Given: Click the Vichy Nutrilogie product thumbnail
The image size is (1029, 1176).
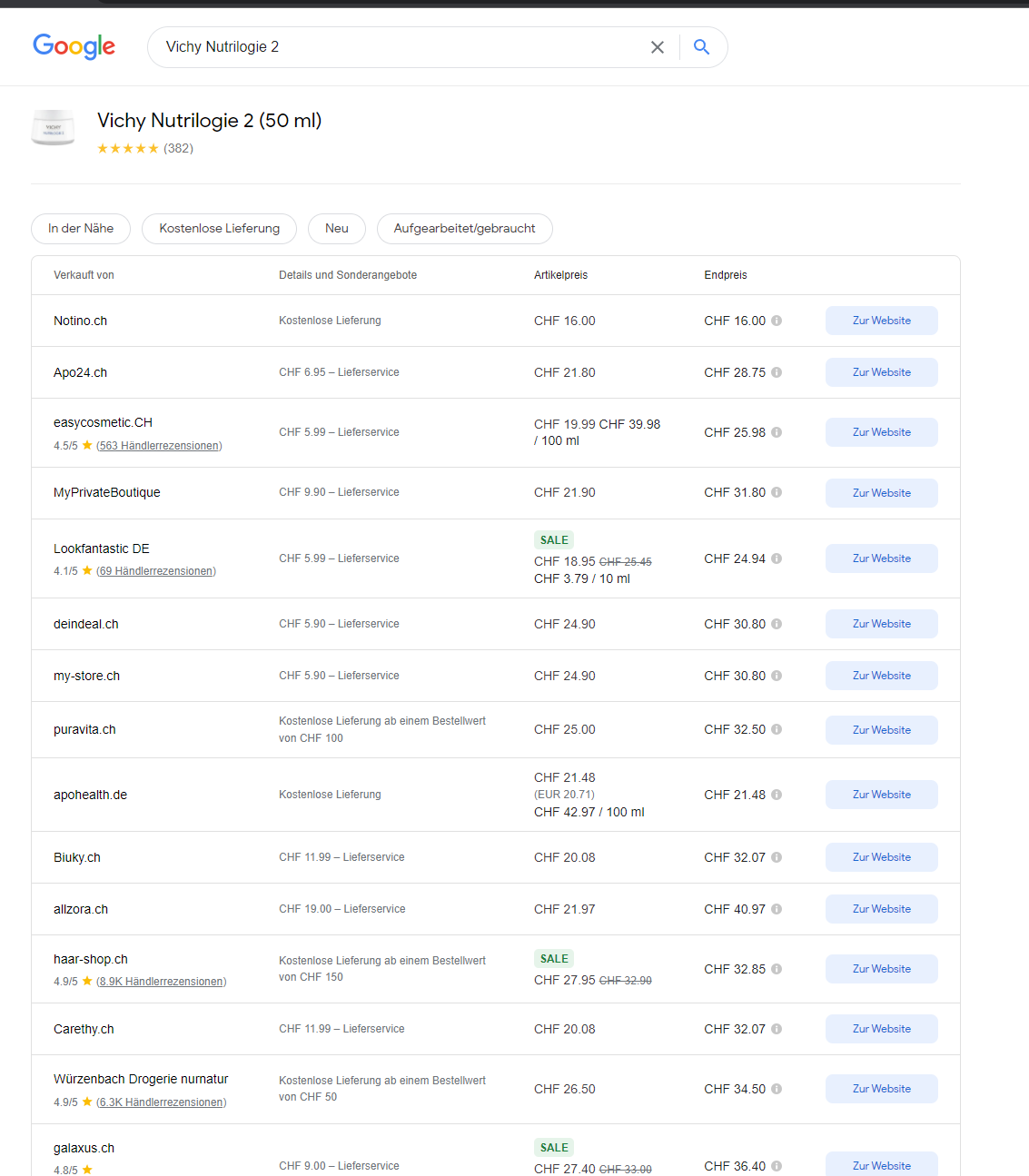Looking at the screenshot, I should click(54, 128).
